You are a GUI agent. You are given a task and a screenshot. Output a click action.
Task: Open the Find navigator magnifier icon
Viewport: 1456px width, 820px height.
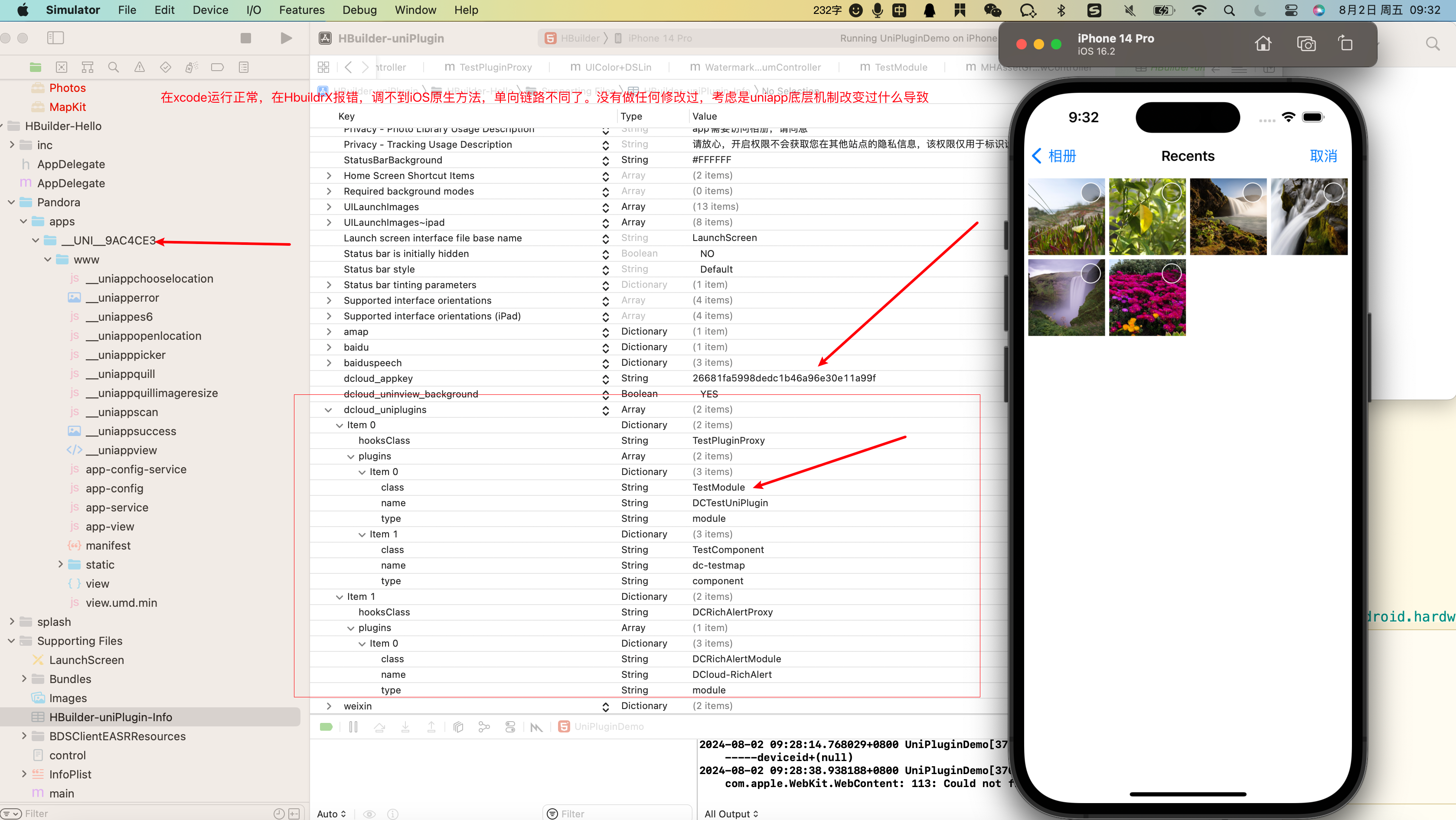click(x=113, y=67)
